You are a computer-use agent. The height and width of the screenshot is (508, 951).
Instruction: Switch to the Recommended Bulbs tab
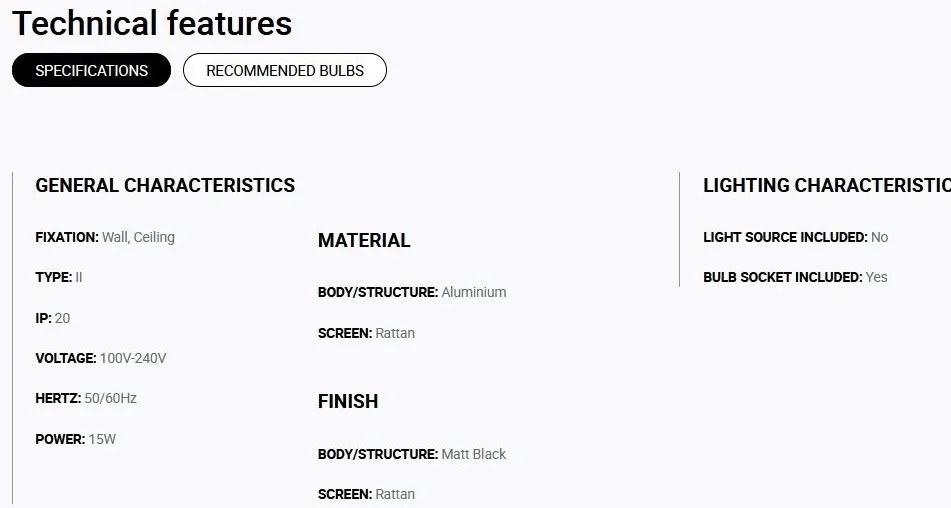click(x=285, y=70)
